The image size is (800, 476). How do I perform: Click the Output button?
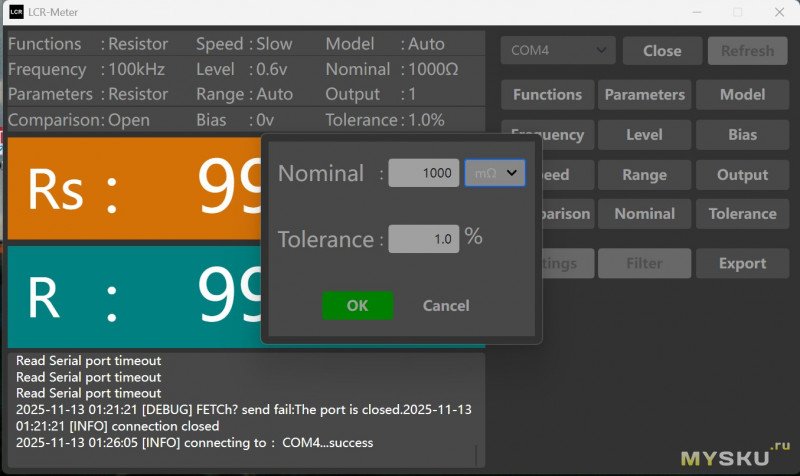[x=742, y=174]
